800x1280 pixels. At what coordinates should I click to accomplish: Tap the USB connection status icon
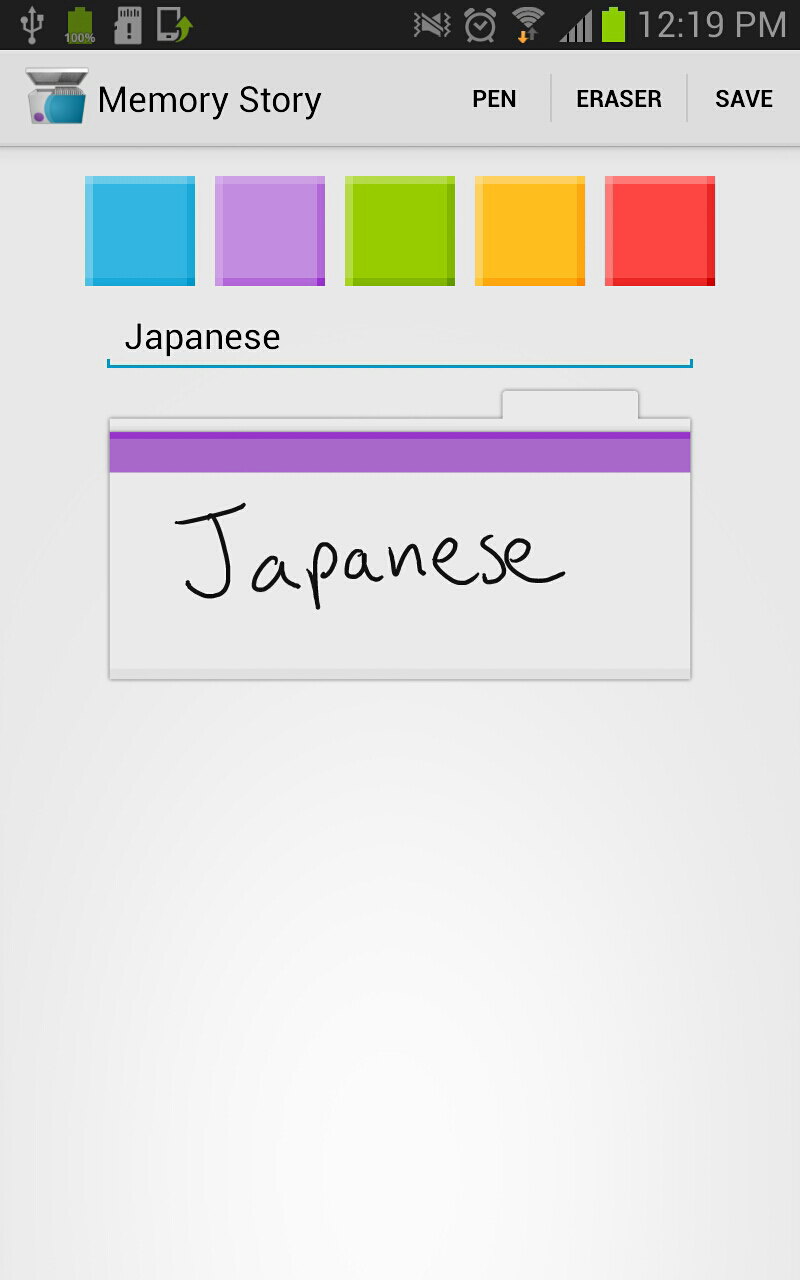pos(32,24)
